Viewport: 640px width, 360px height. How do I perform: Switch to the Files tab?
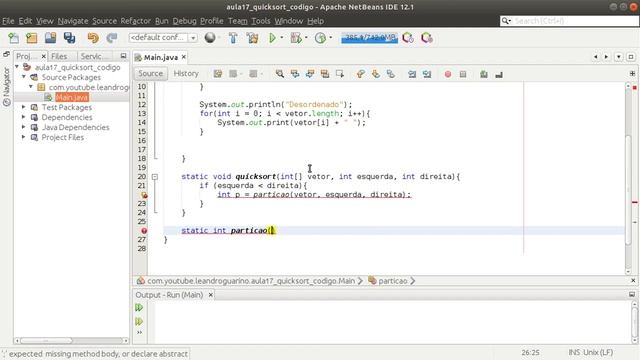click(59, 56)
